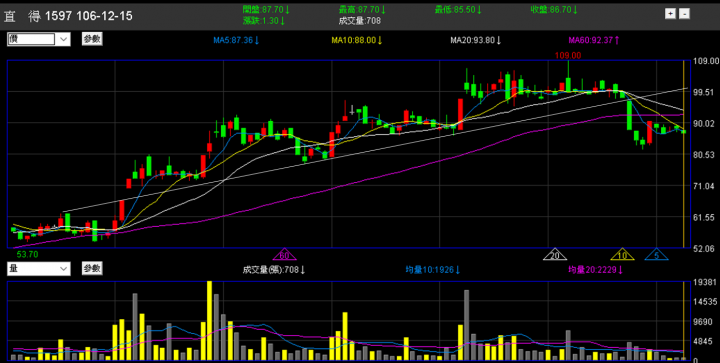The height and width of the screenshot is (363, 720).
Task: Click the MA5:87.36 label
Action: (236, 40)
